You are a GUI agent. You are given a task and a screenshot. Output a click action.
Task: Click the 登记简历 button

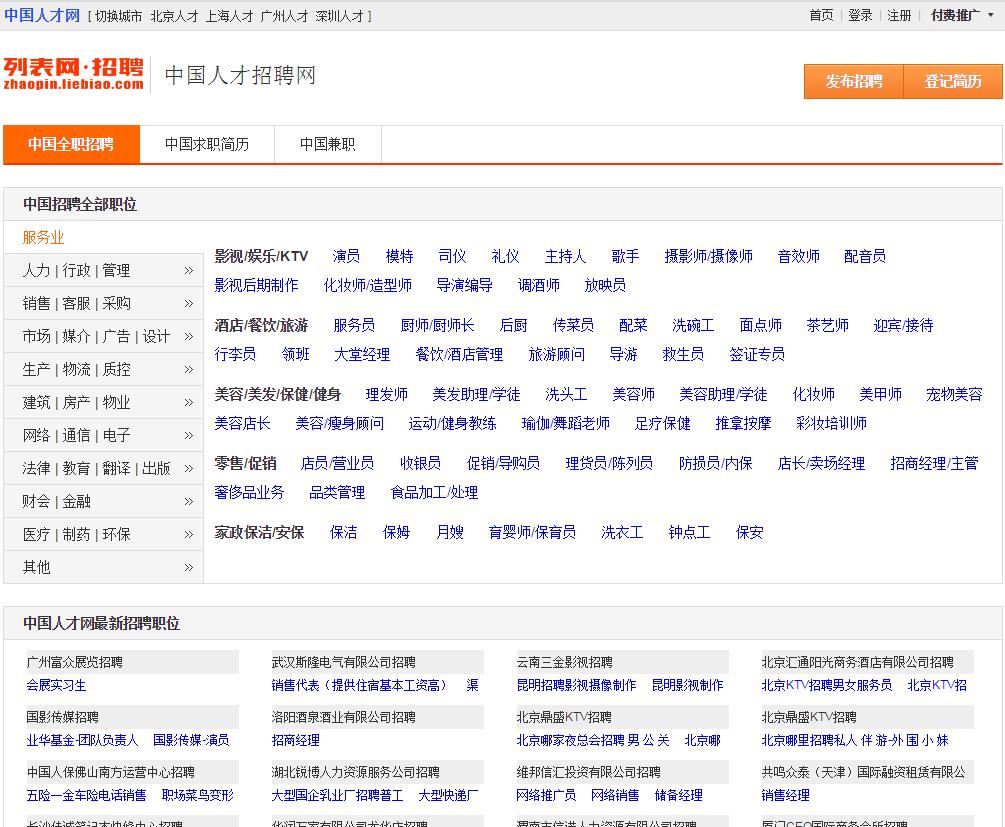[952, 82]
